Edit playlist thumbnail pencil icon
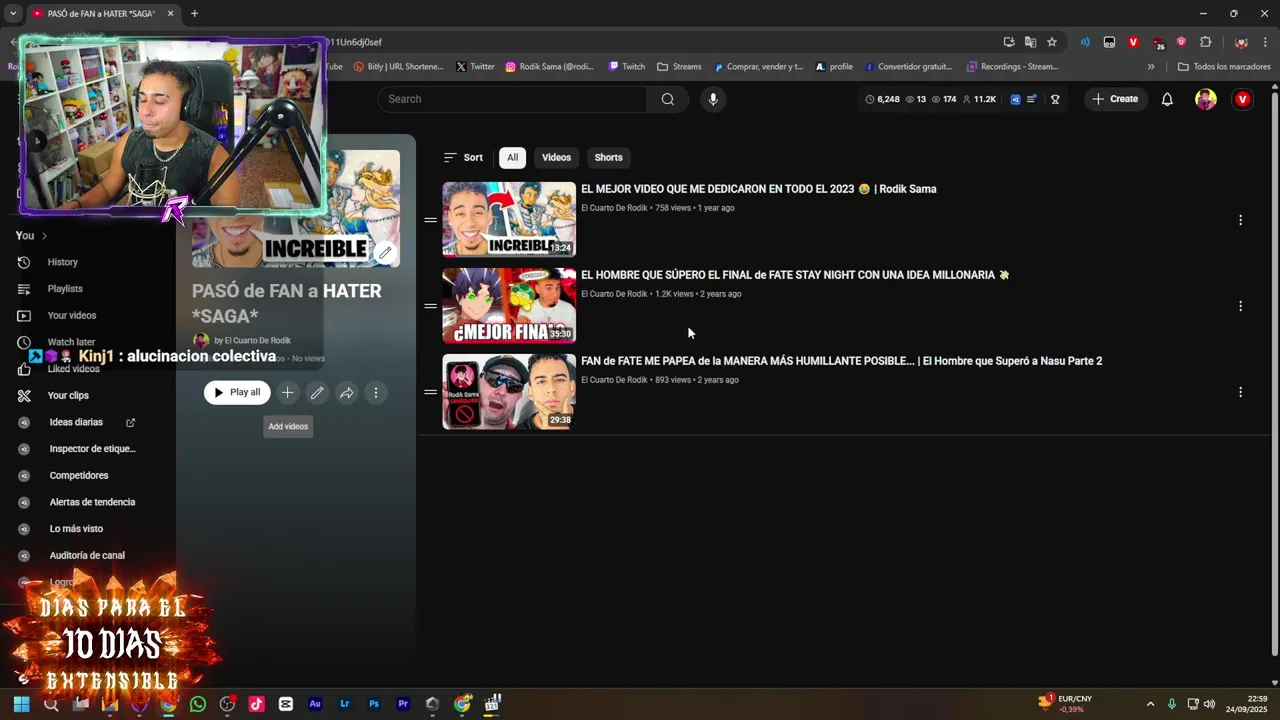 tap(385, 253)
